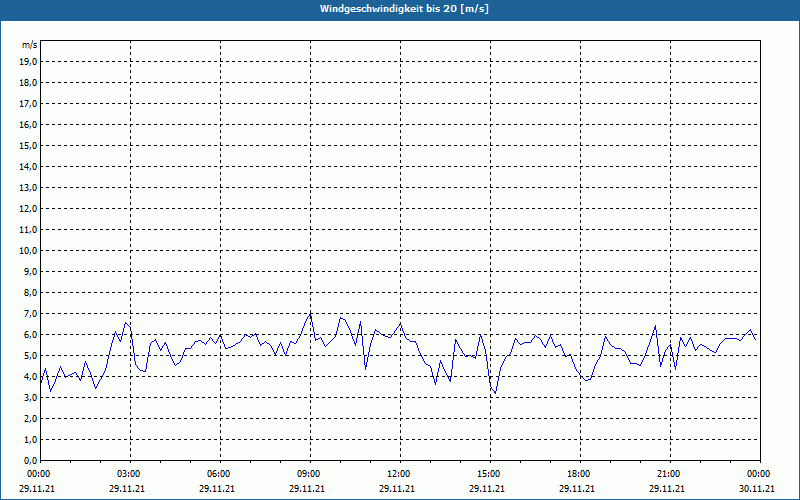Click the "m/s" unit label on the y-axis

coord(29,45)
